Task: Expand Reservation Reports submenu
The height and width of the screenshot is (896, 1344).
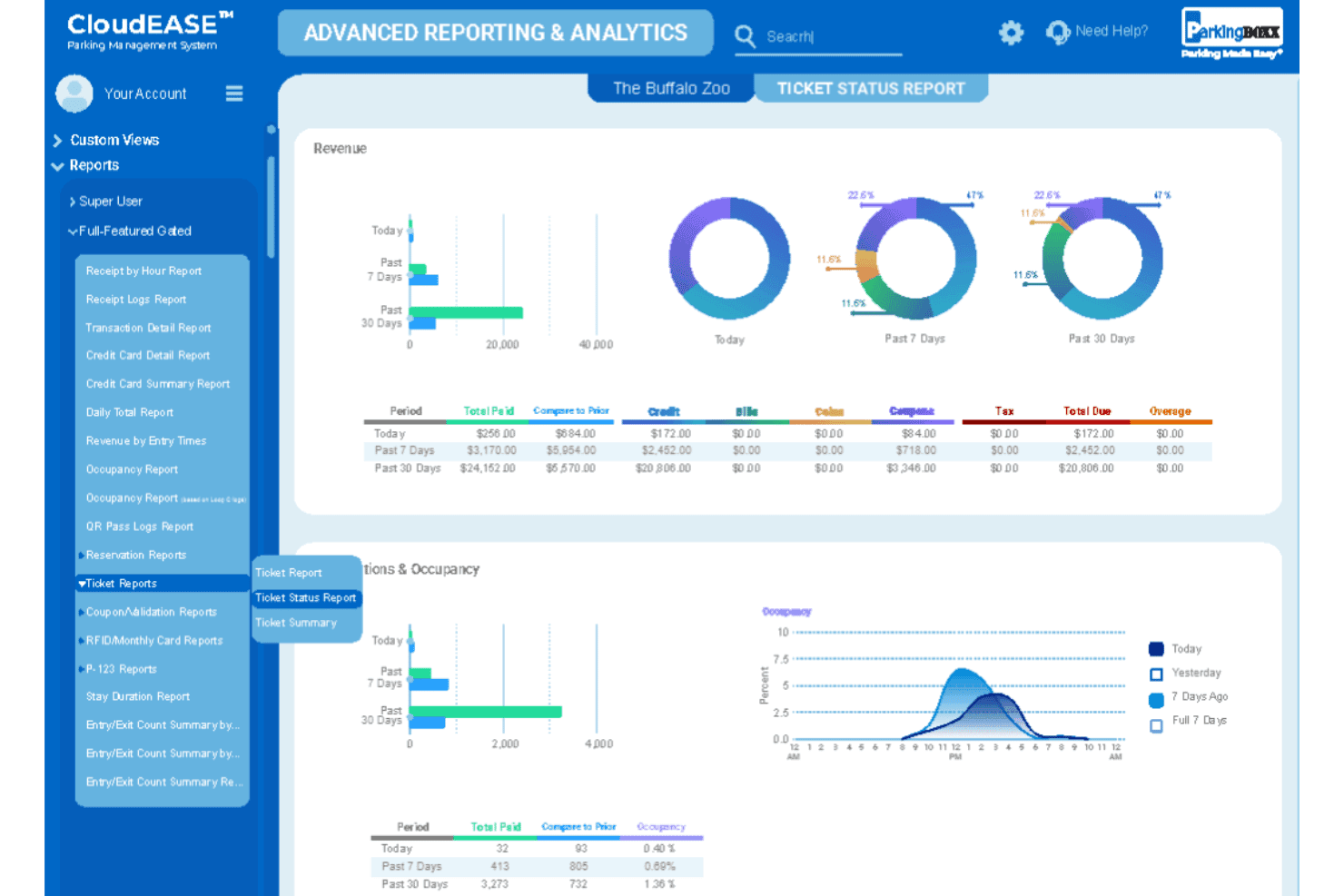Action: point(81,555)
